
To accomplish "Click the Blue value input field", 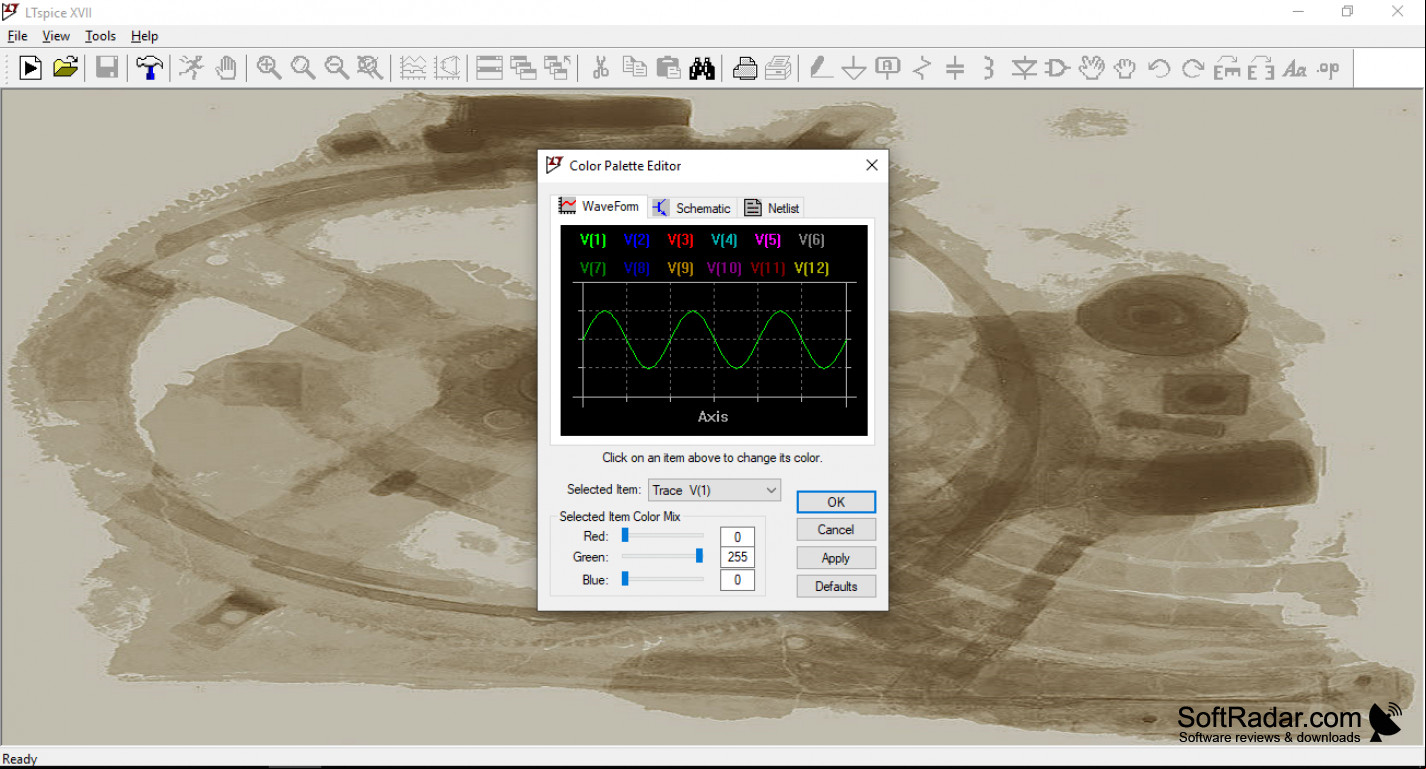I will tap(737, 580).
